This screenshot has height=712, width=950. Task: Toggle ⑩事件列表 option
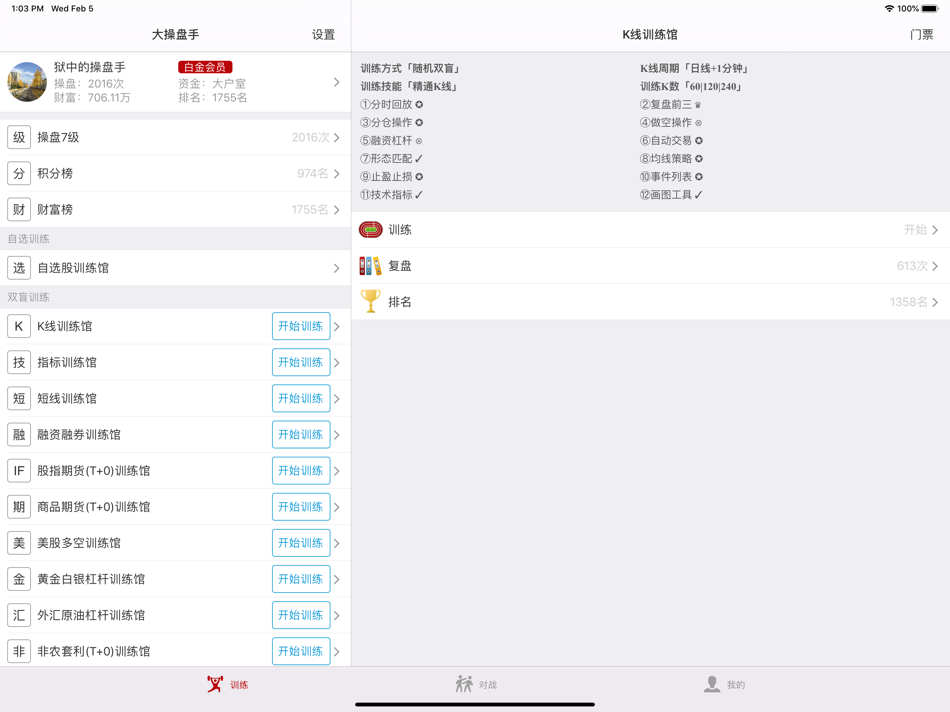point(671,177)
